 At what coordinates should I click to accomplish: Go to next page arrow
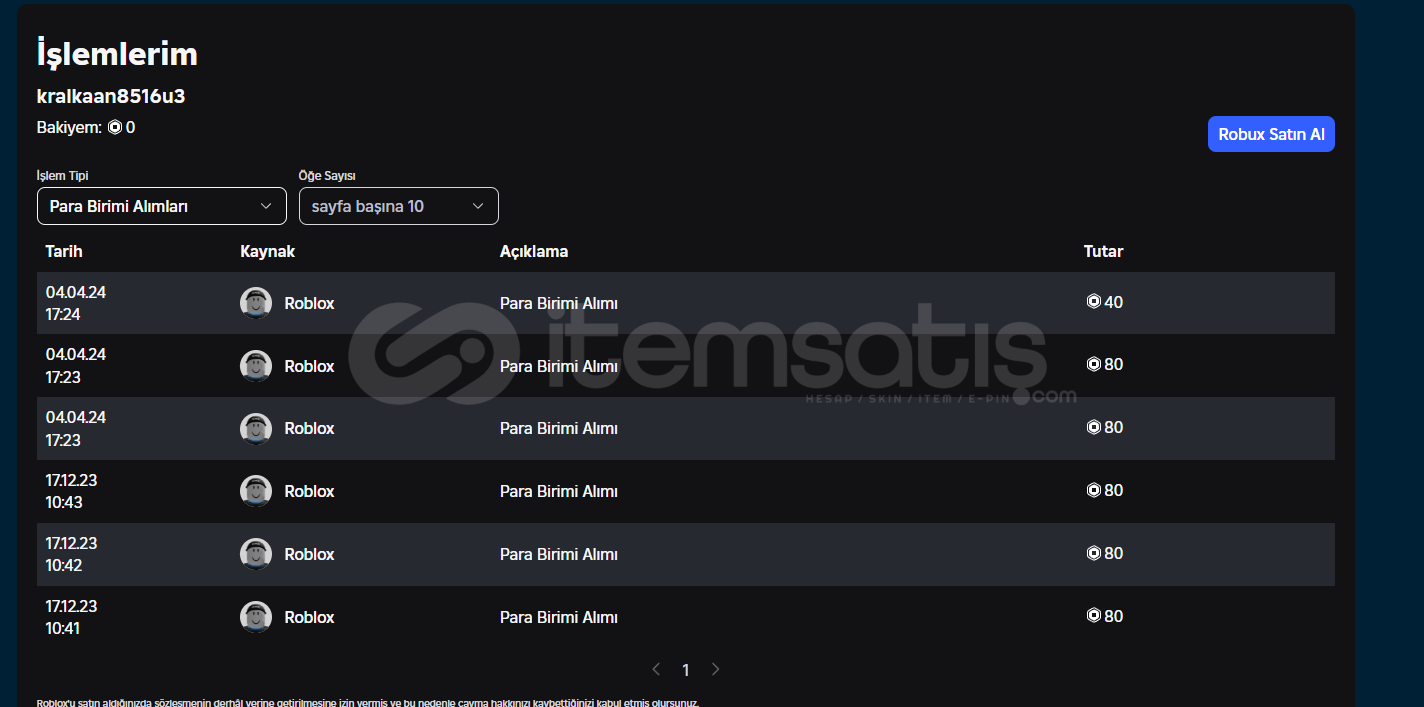click(x=715, y=669)
